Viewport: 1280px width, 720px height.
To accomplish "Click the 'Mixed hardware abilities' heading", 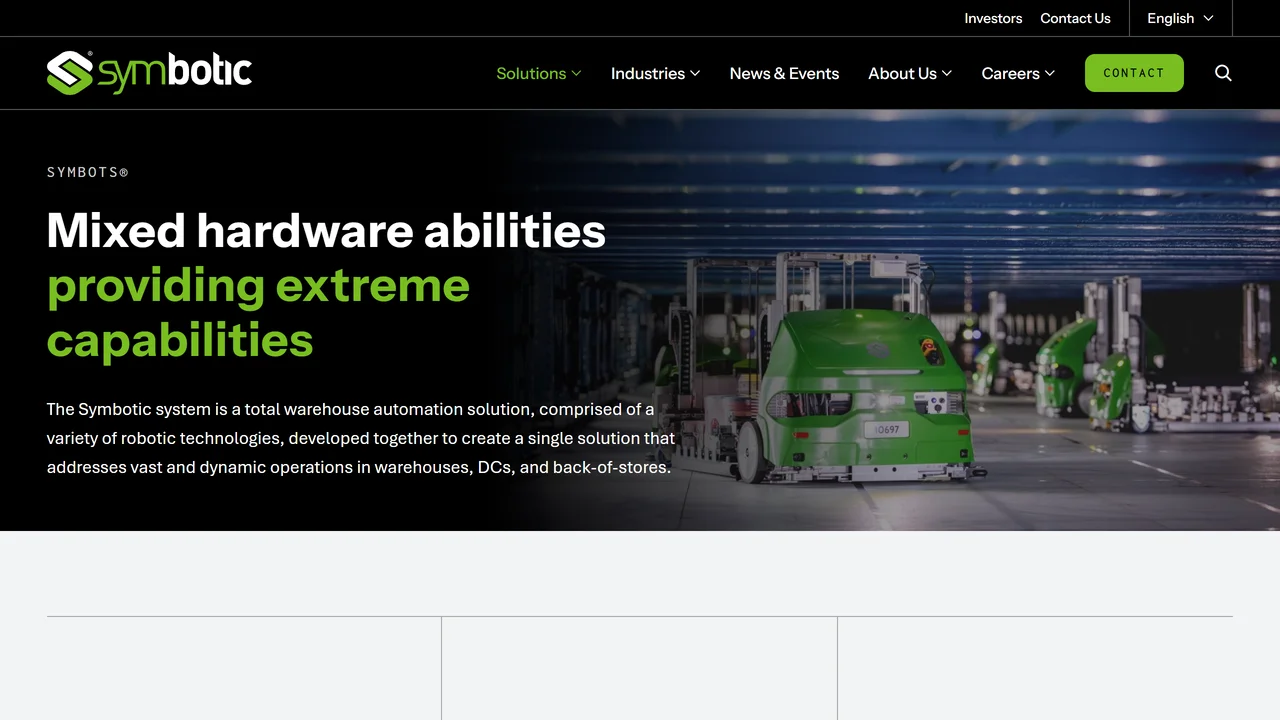I will (326, 230).
